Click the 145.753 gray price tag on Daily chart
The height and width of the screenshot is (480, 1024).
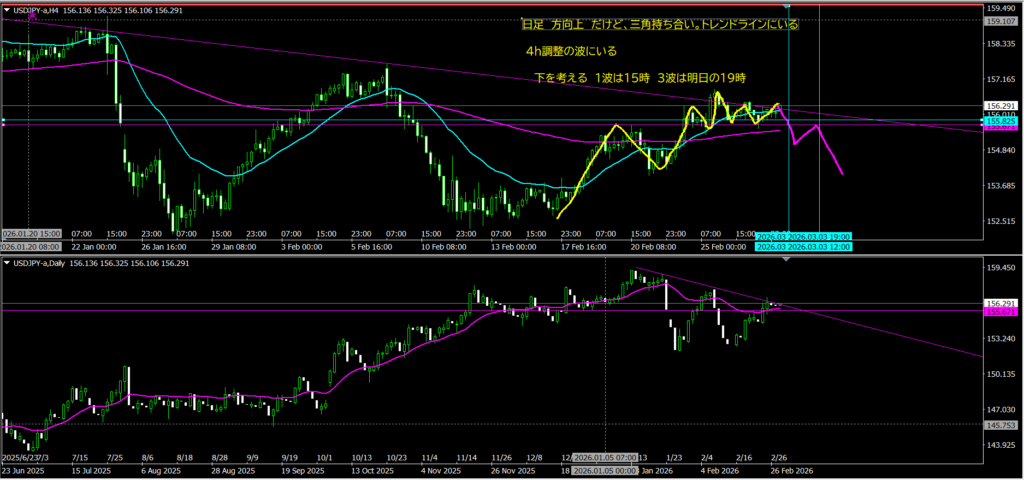pyautogui.click(x=1002, y=425)
